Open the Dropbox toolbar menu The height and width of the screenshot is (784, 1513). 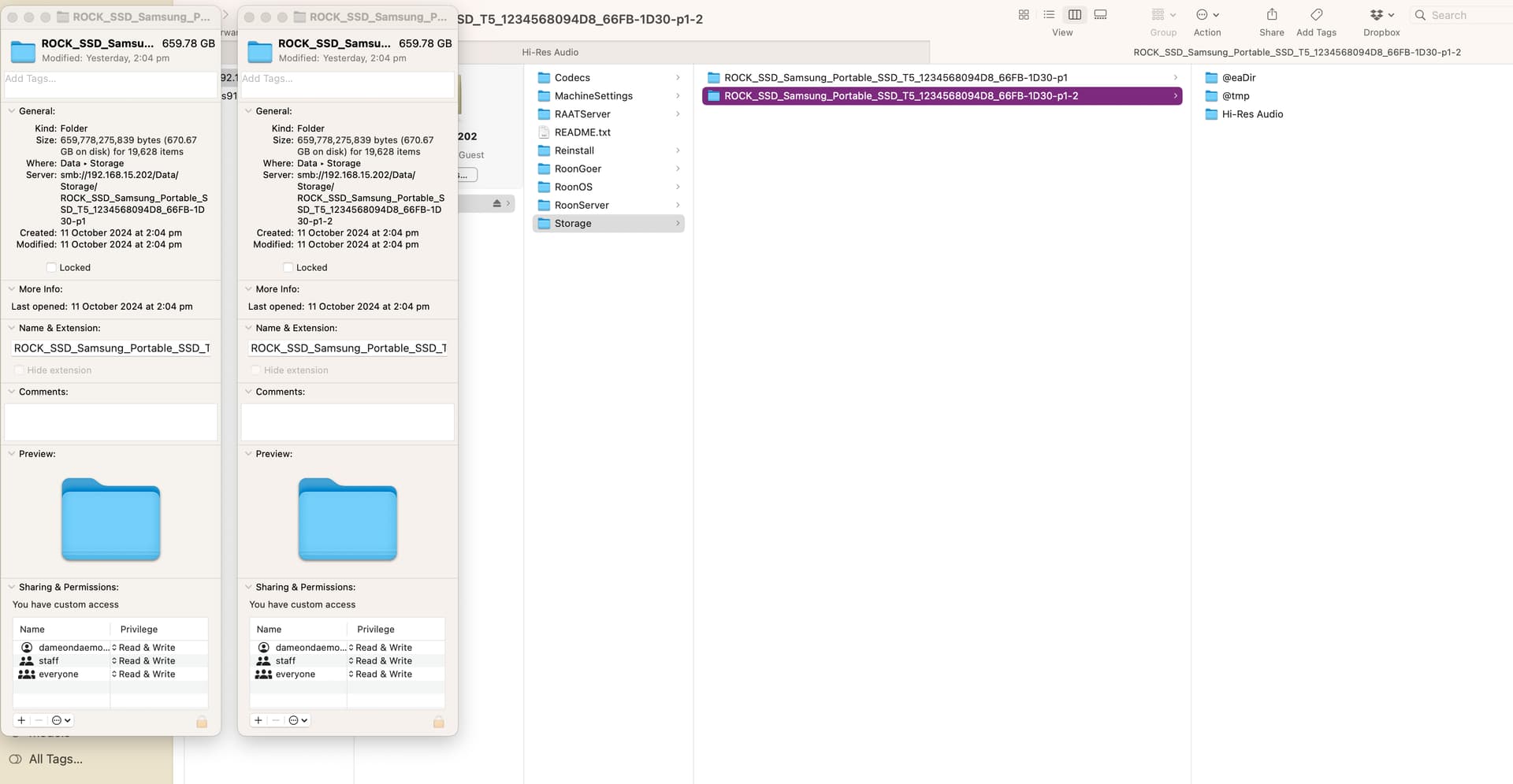(x=1381, y=15)
